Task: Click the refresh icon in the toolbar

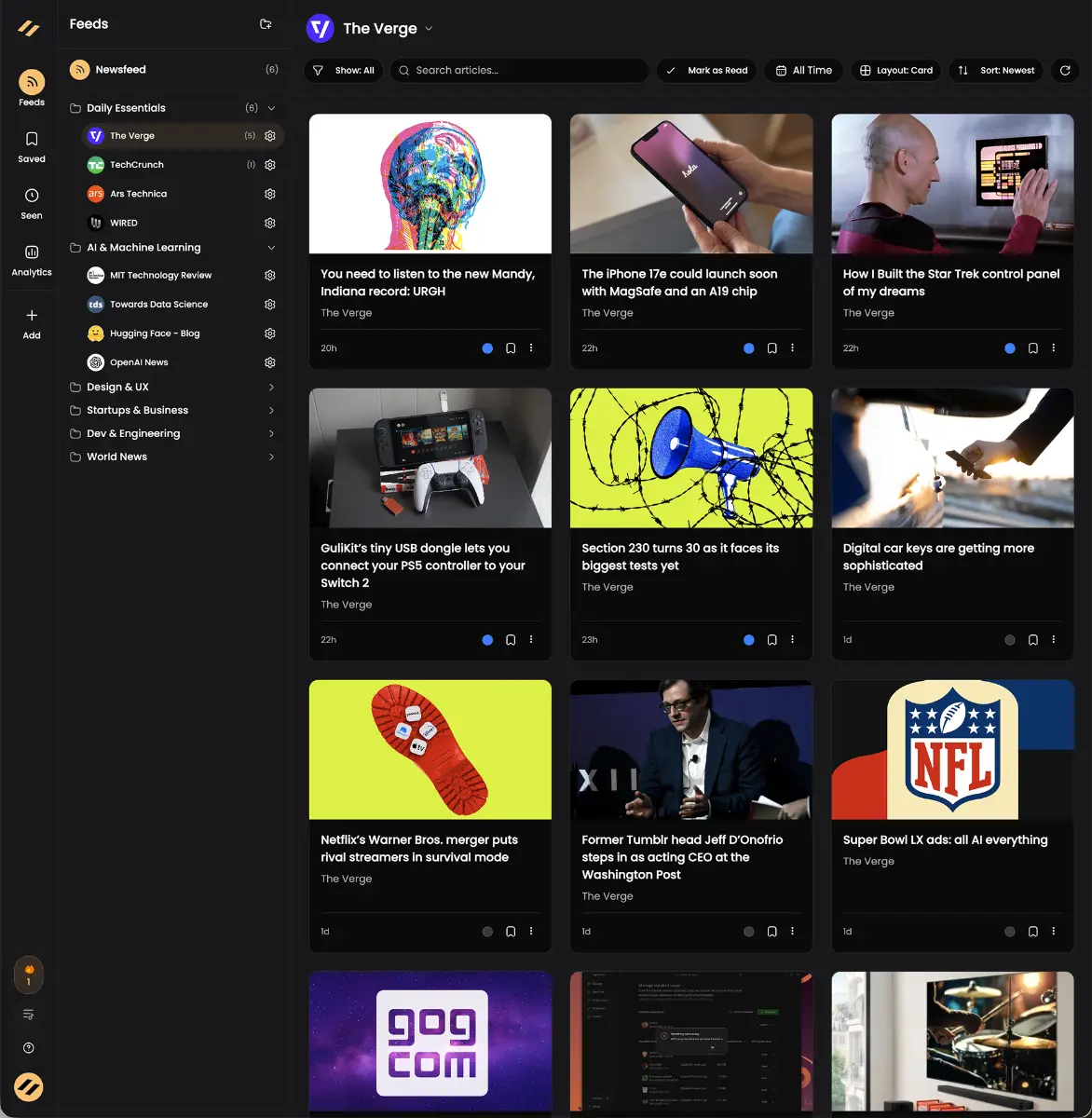Action: 1065,70
